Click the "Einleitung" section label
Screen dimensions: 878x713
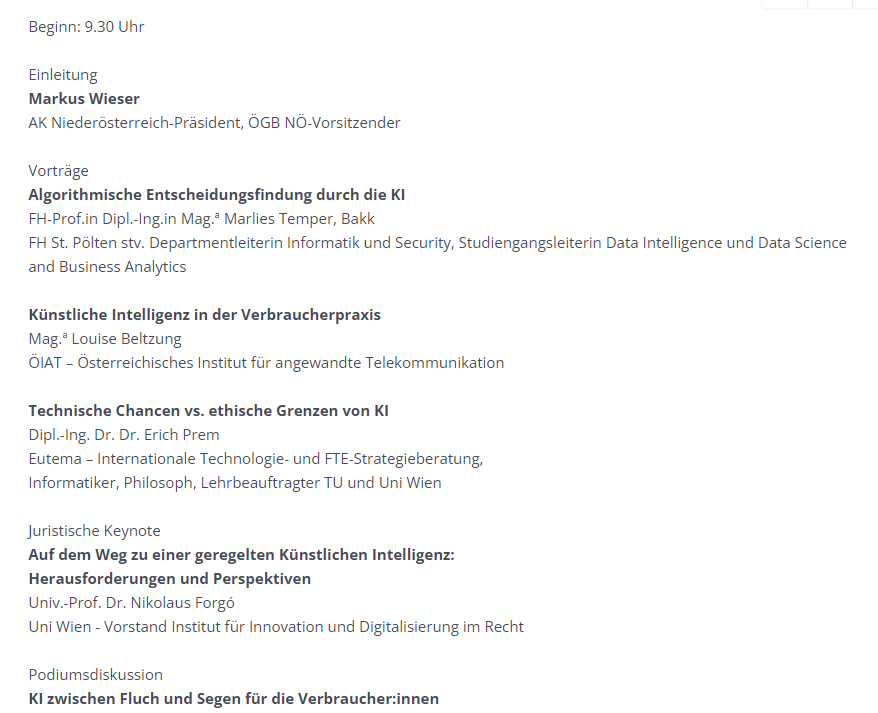pos(63,75)
